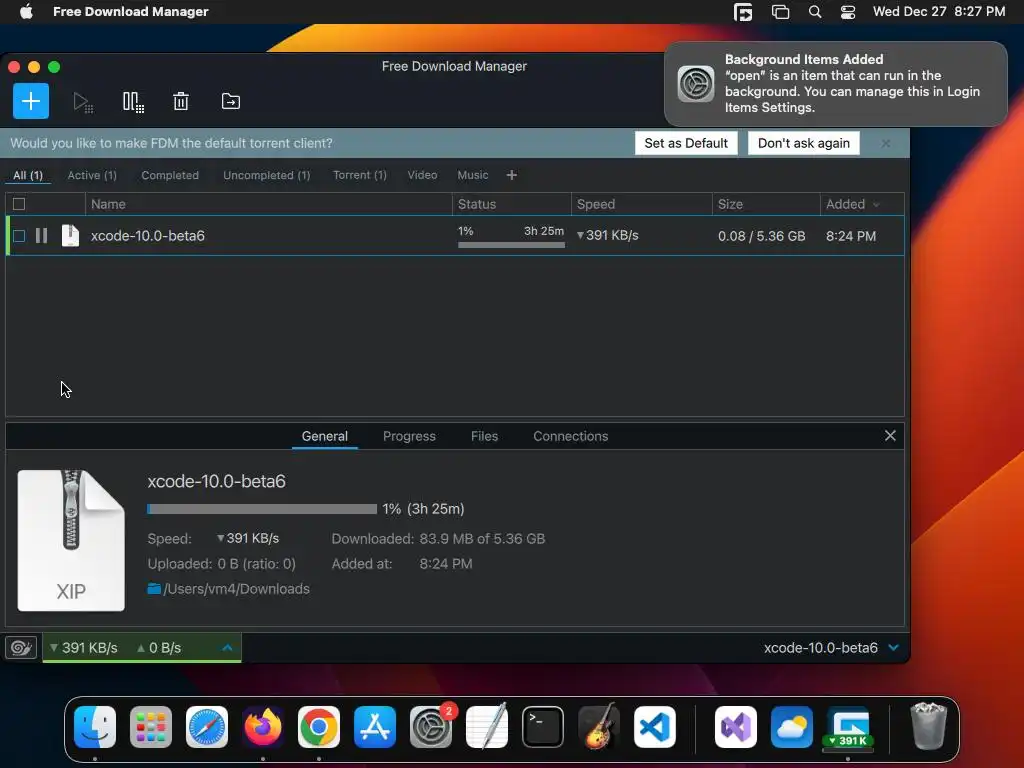Open Terminal from the dock
1024x768 pixels.
(543, 727)
